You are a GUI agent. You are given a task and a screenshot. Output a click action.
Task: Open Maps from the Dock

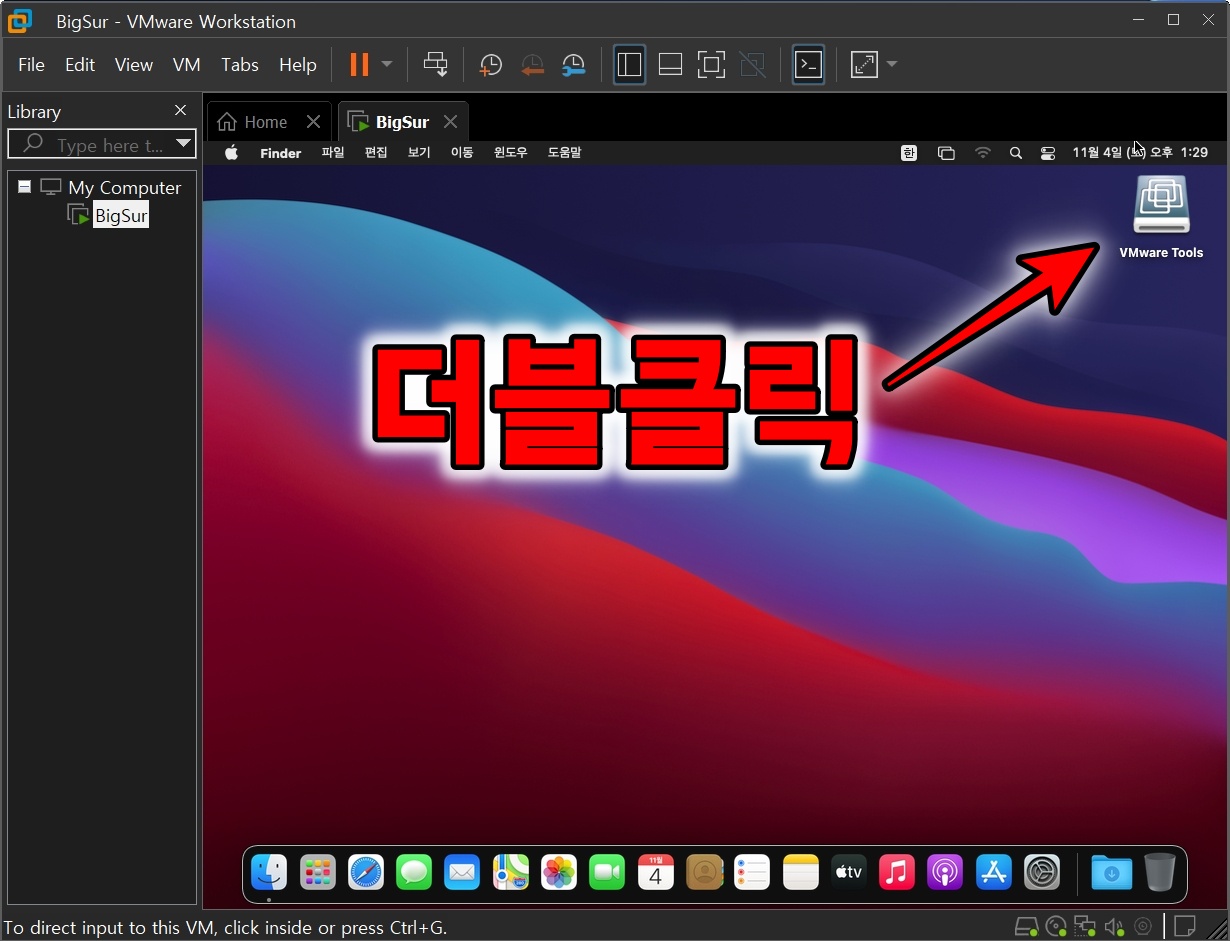pos(511,872)
